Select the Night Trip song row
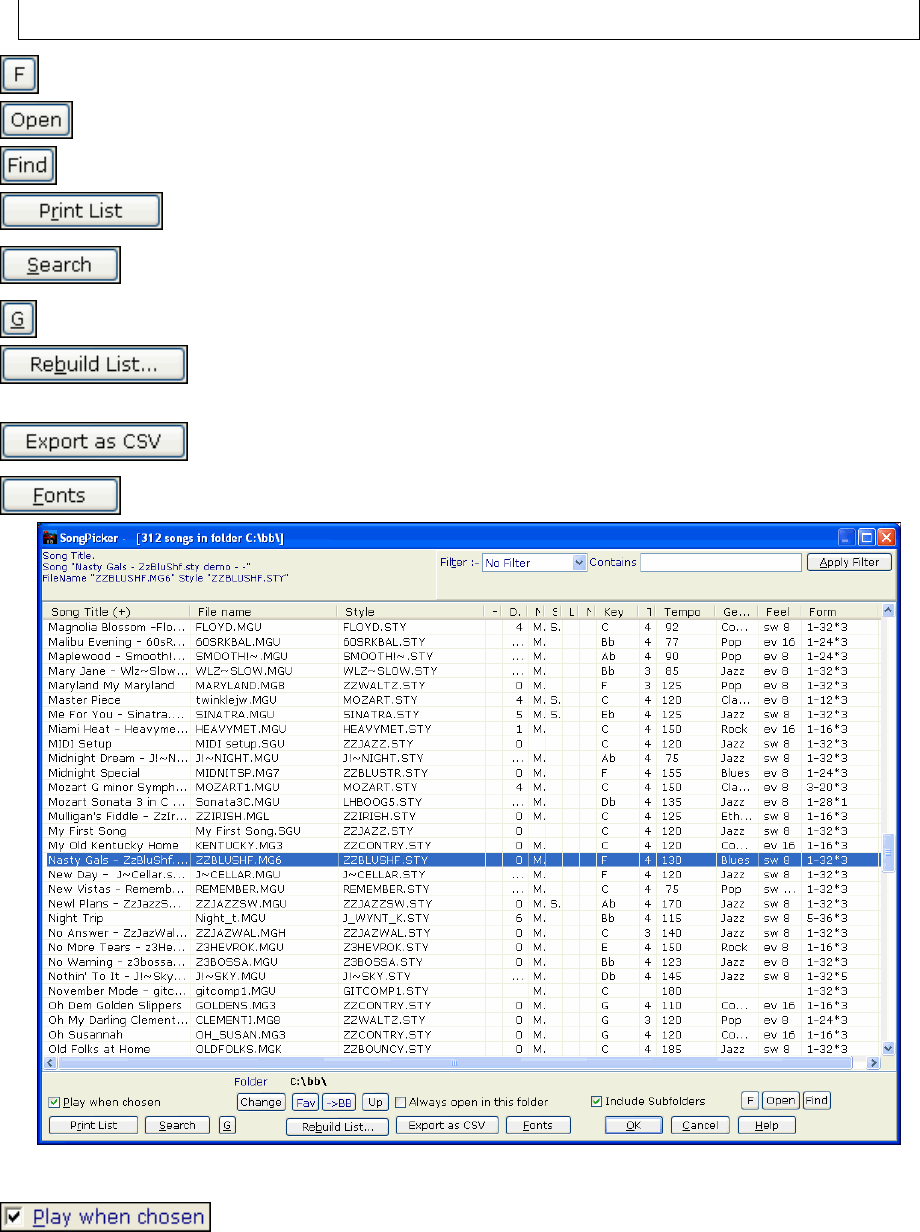The height and width of the screenshot is (1232, 920). click(462, 916)
